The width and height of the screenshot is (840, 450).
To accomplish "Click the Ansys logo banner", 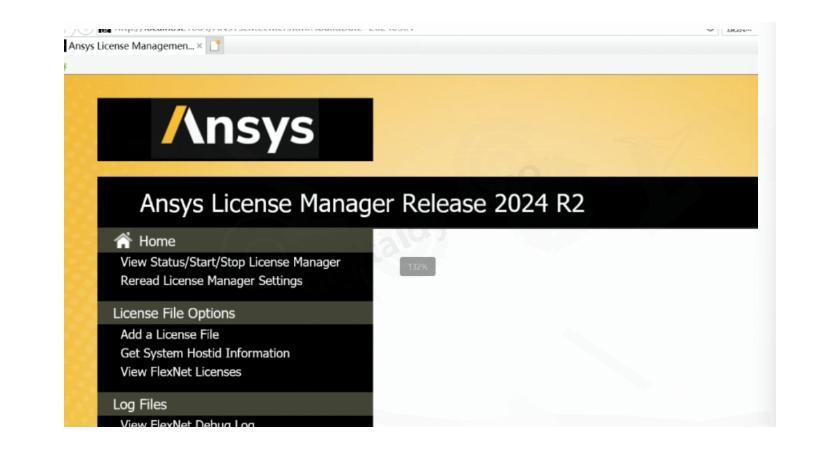I will click(x=235, y=130).
